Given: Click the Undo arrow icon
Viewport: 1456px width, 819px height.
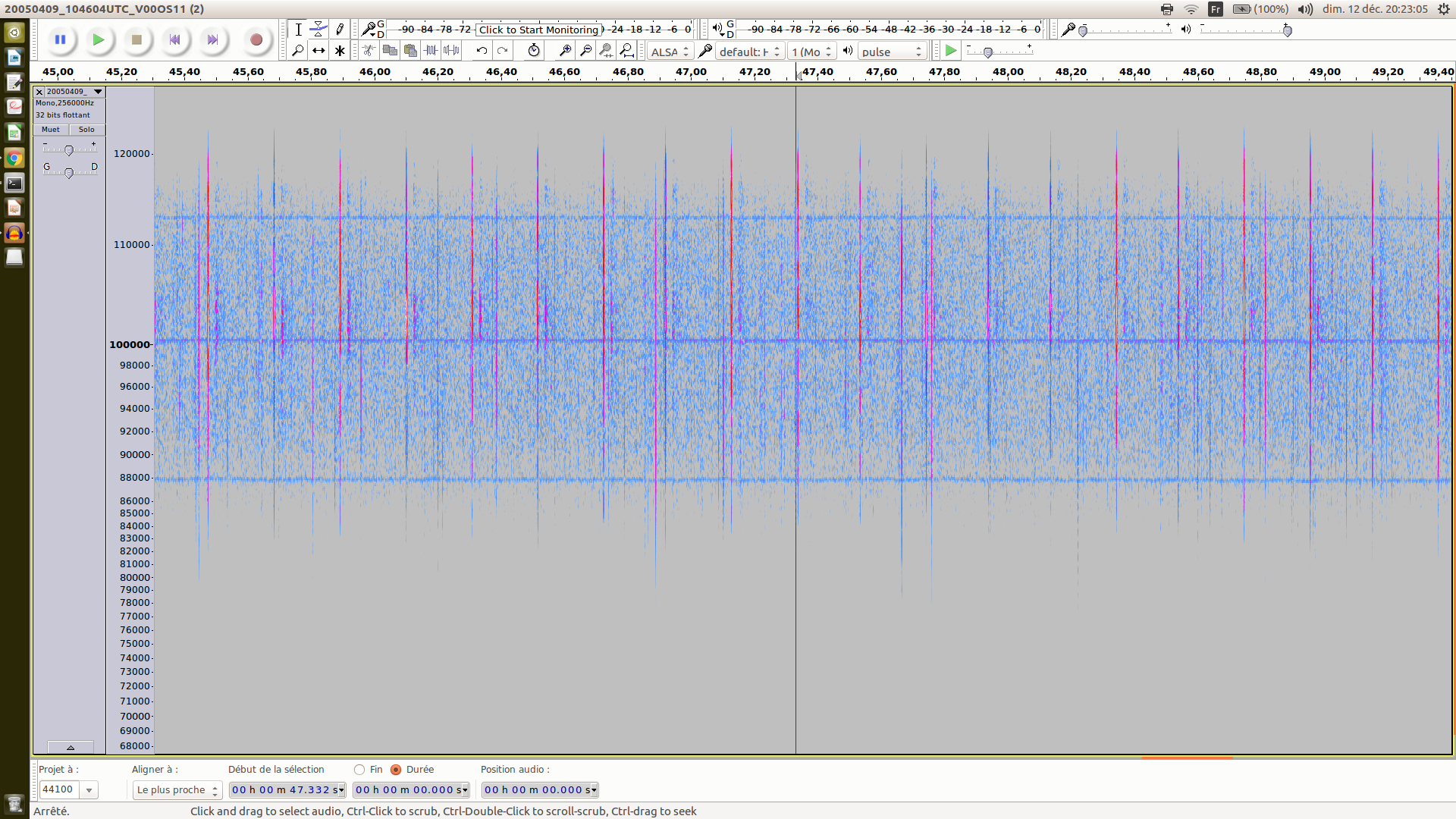Looking at the screenshot, I should coord(482,51).
